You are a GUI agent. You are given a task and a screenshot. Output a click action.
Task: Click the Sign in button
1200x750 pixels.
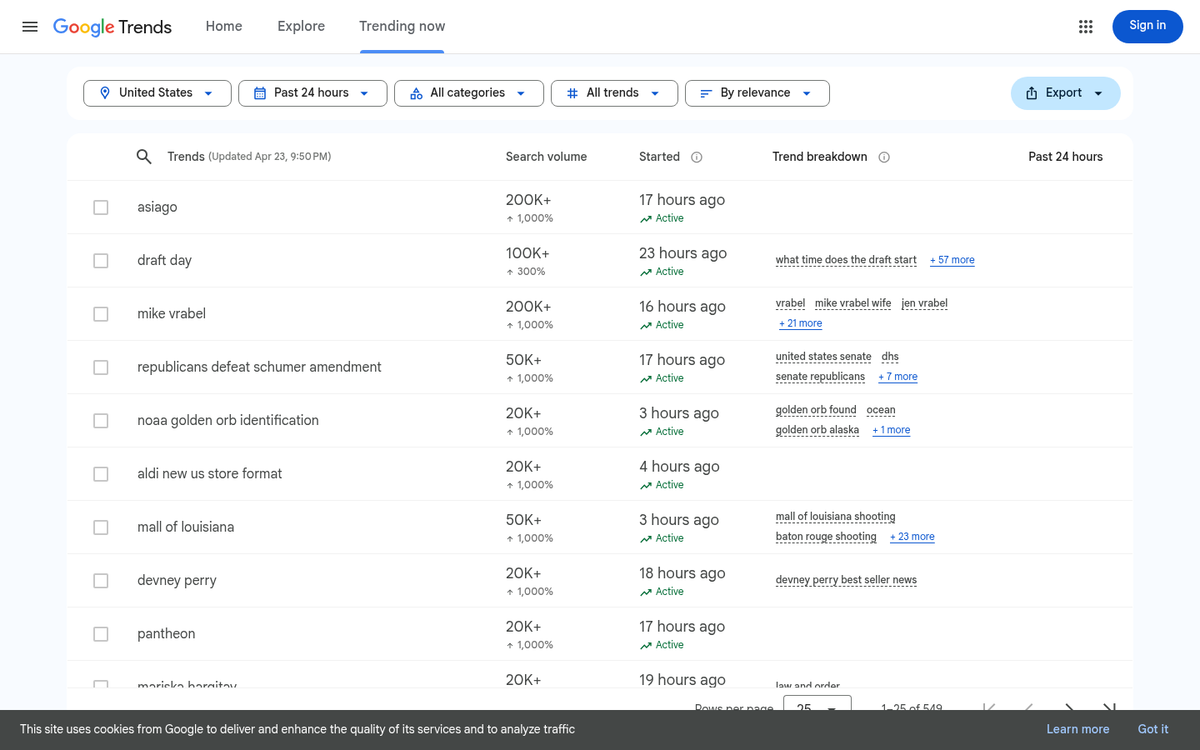(1147, 26)
